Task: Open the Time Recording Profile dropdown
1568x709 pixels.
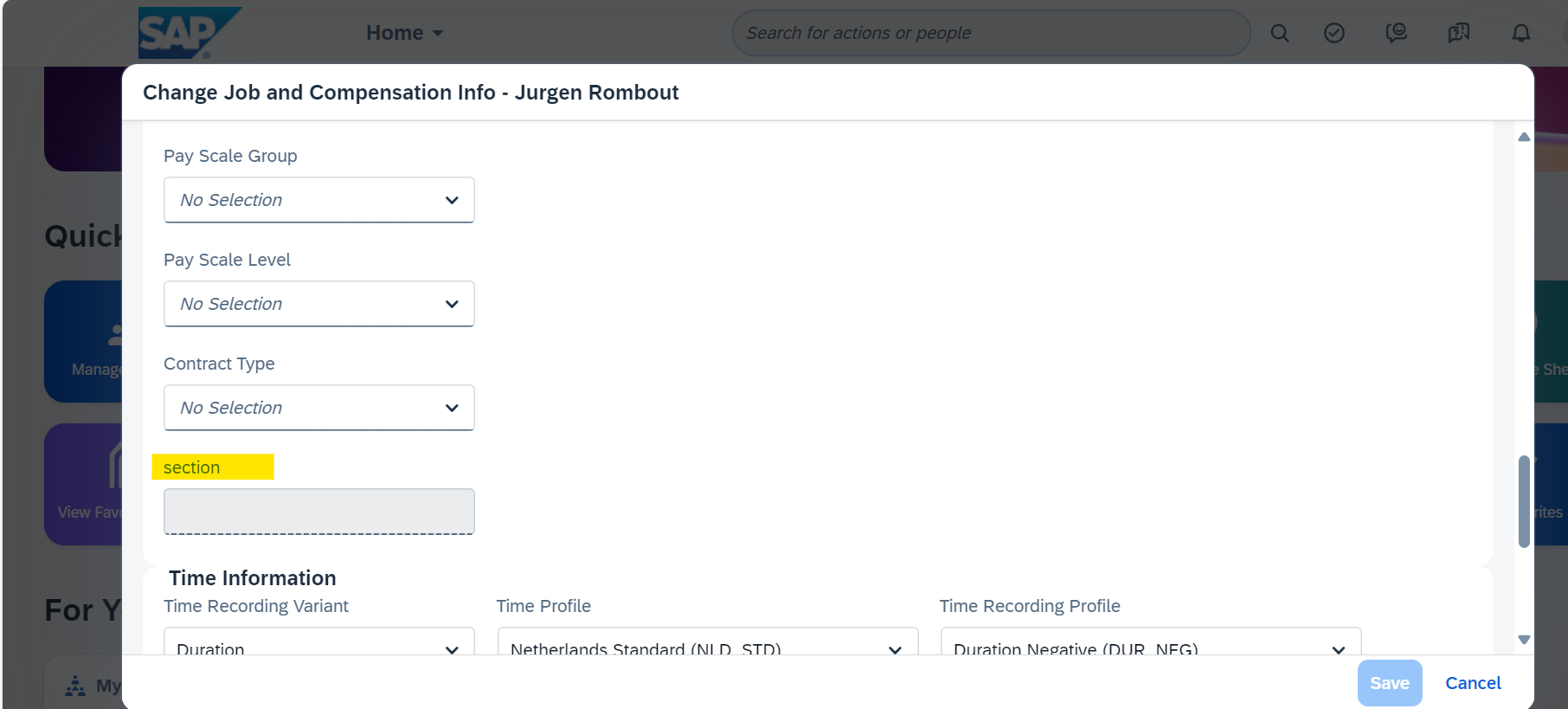Action: (1151, 641)
